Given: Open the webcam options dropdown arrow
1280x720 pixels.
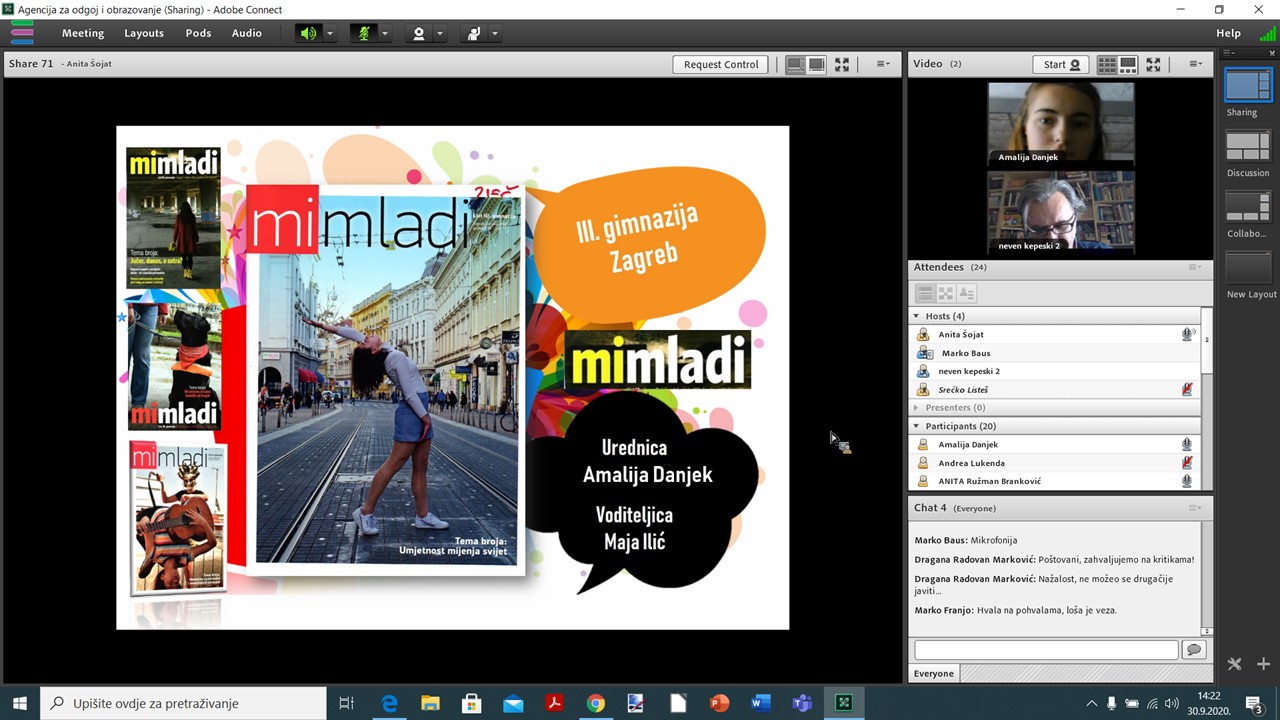Looking at the screenshot, I should click(439, 33).
